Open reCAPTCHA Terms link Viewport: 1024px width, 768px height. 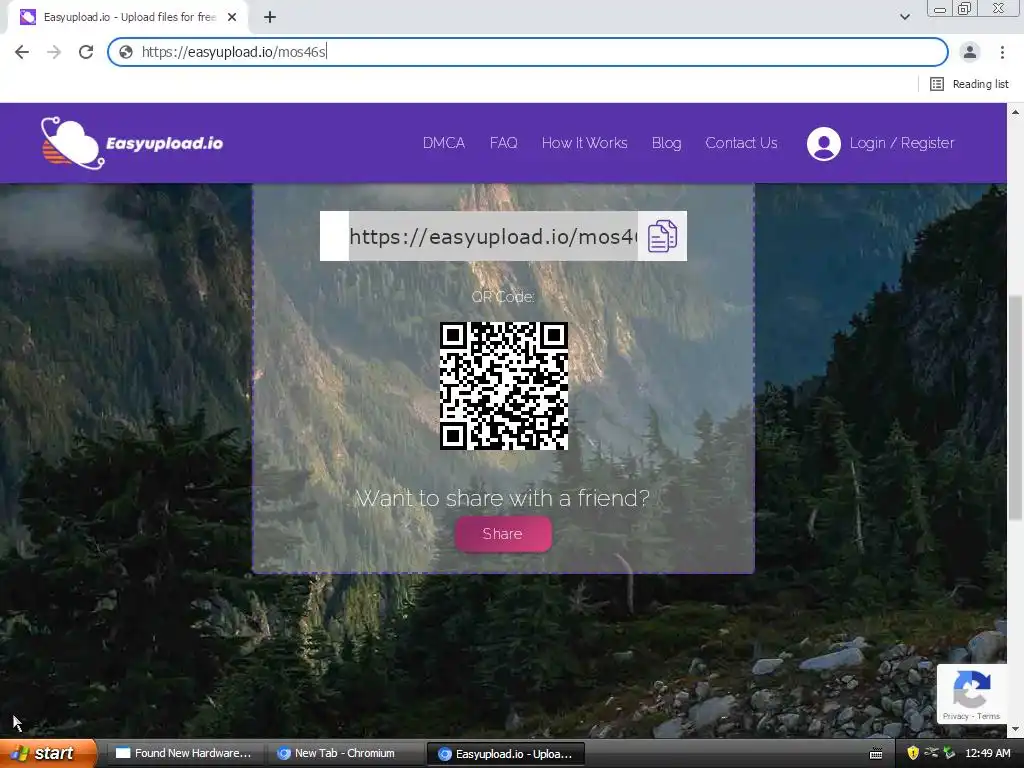[988, 716]
